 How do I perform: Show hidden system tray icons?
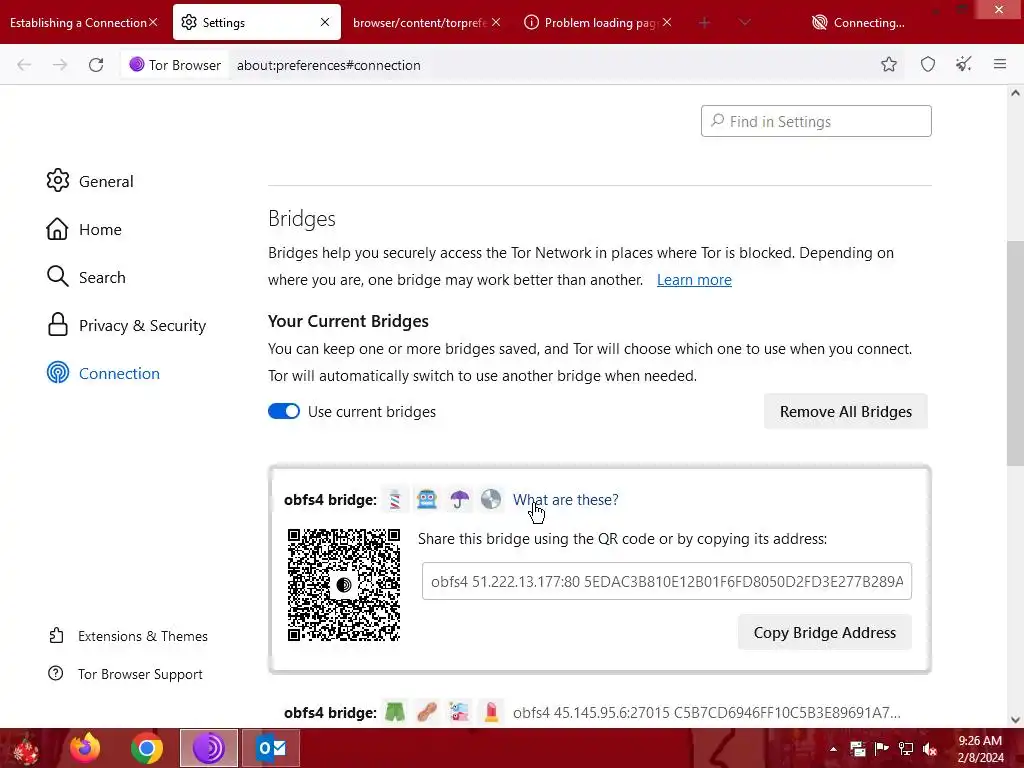[x=833, y=749]
